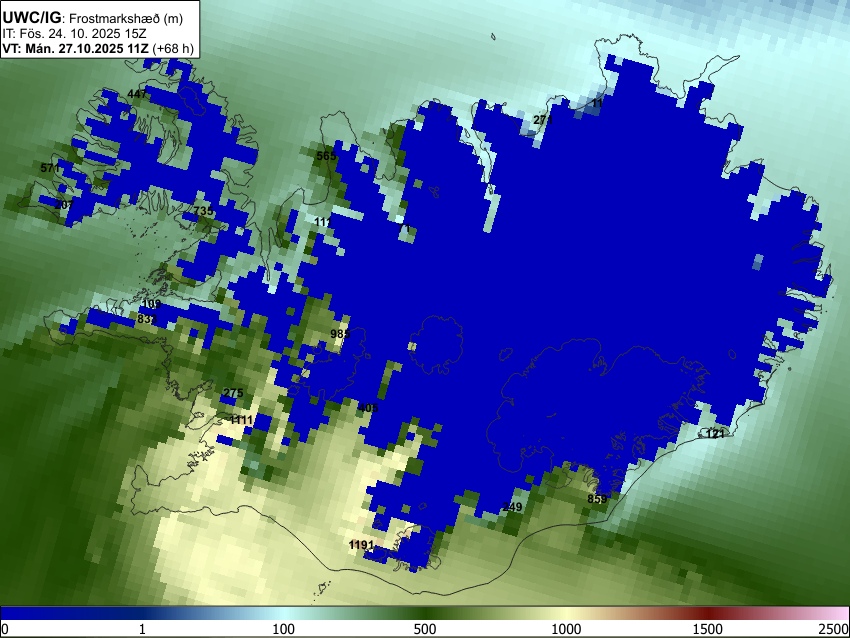Click the map value label "447"
Screen dimensions: 850x638
(x=137, y=94)
